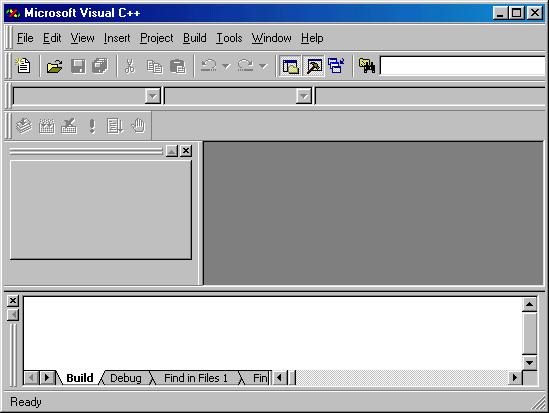Image resolution: width=549 pixels, height=413 pixels.
Task: Open the View menu
Action: click(82, 38)
